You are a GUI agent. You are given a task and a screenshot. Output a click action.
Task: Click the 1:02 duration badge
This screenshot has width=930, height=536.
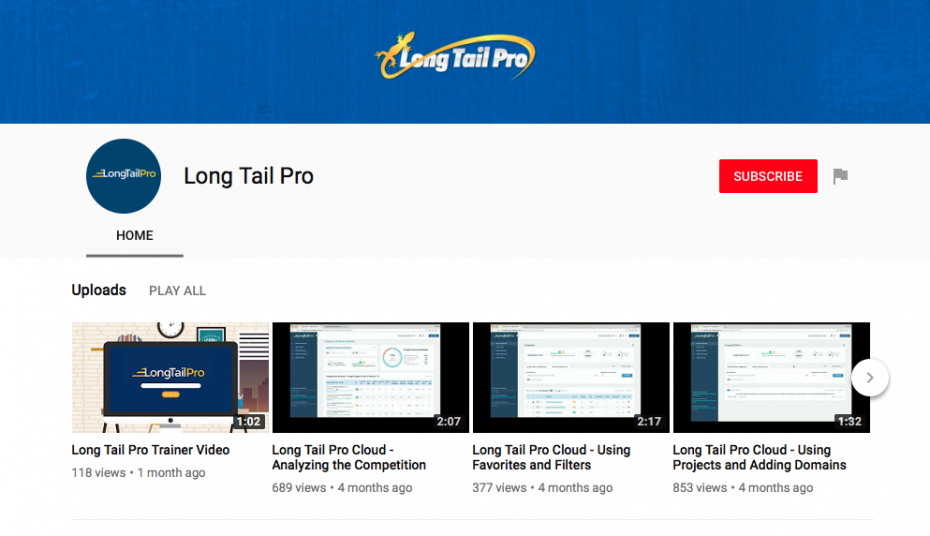click(248, 422)
